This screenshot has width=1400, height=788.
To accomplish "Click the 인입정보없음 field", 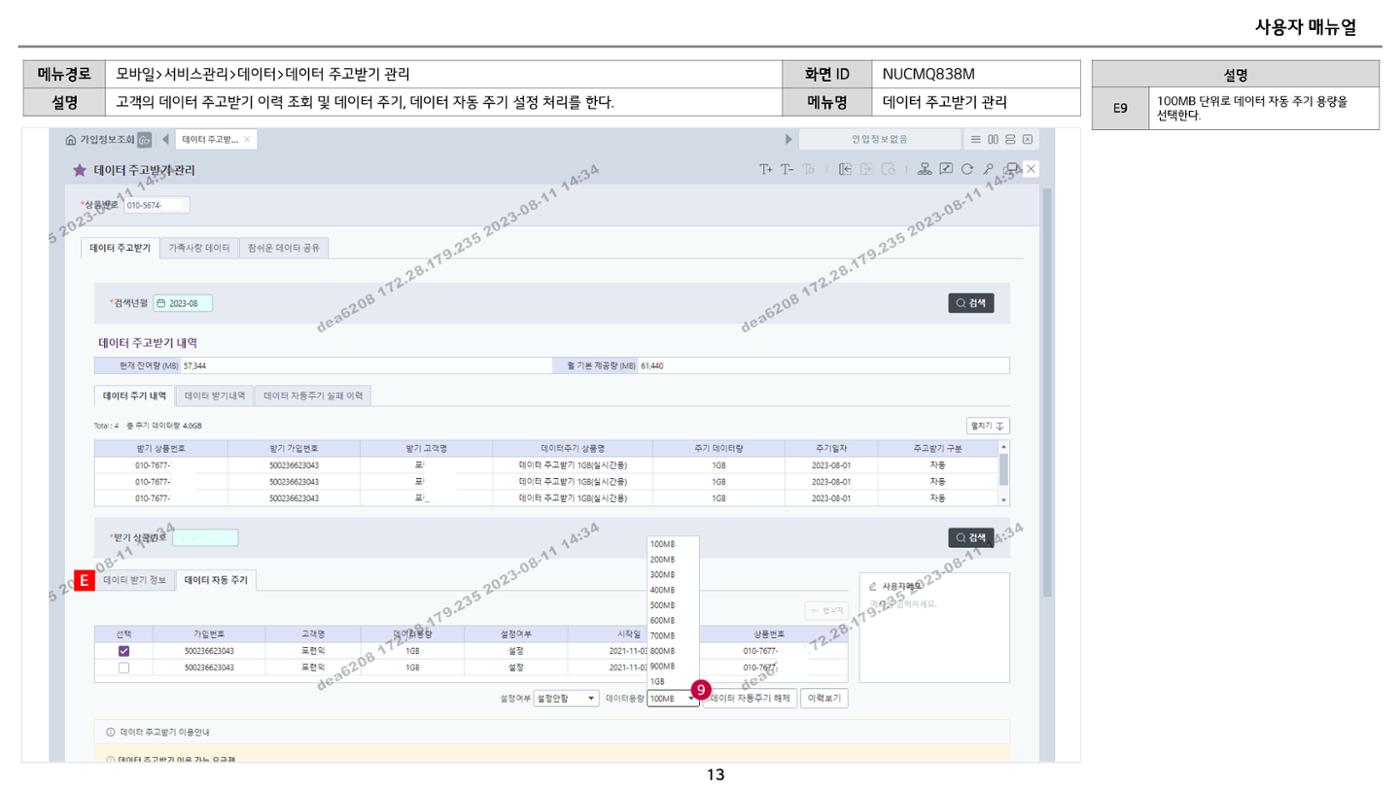I will click(880, 139).
